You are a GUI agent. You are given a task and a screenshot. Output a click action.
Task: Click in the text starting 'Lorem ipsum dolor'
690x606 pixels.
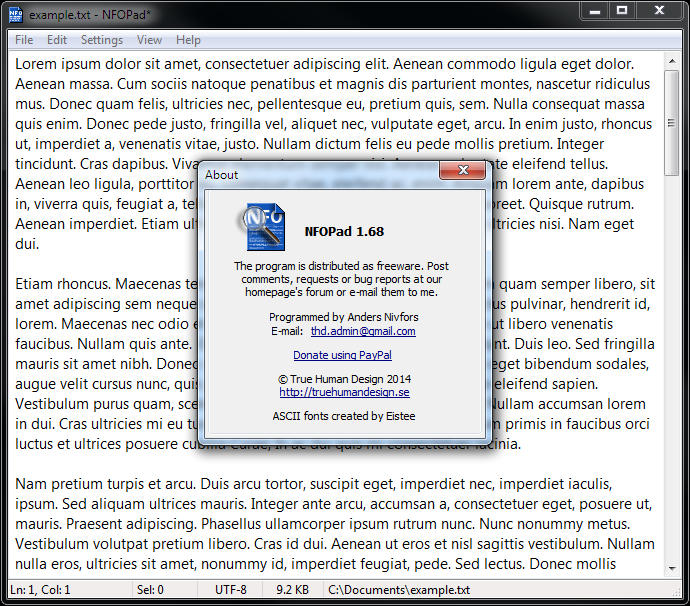coord(324,64)
